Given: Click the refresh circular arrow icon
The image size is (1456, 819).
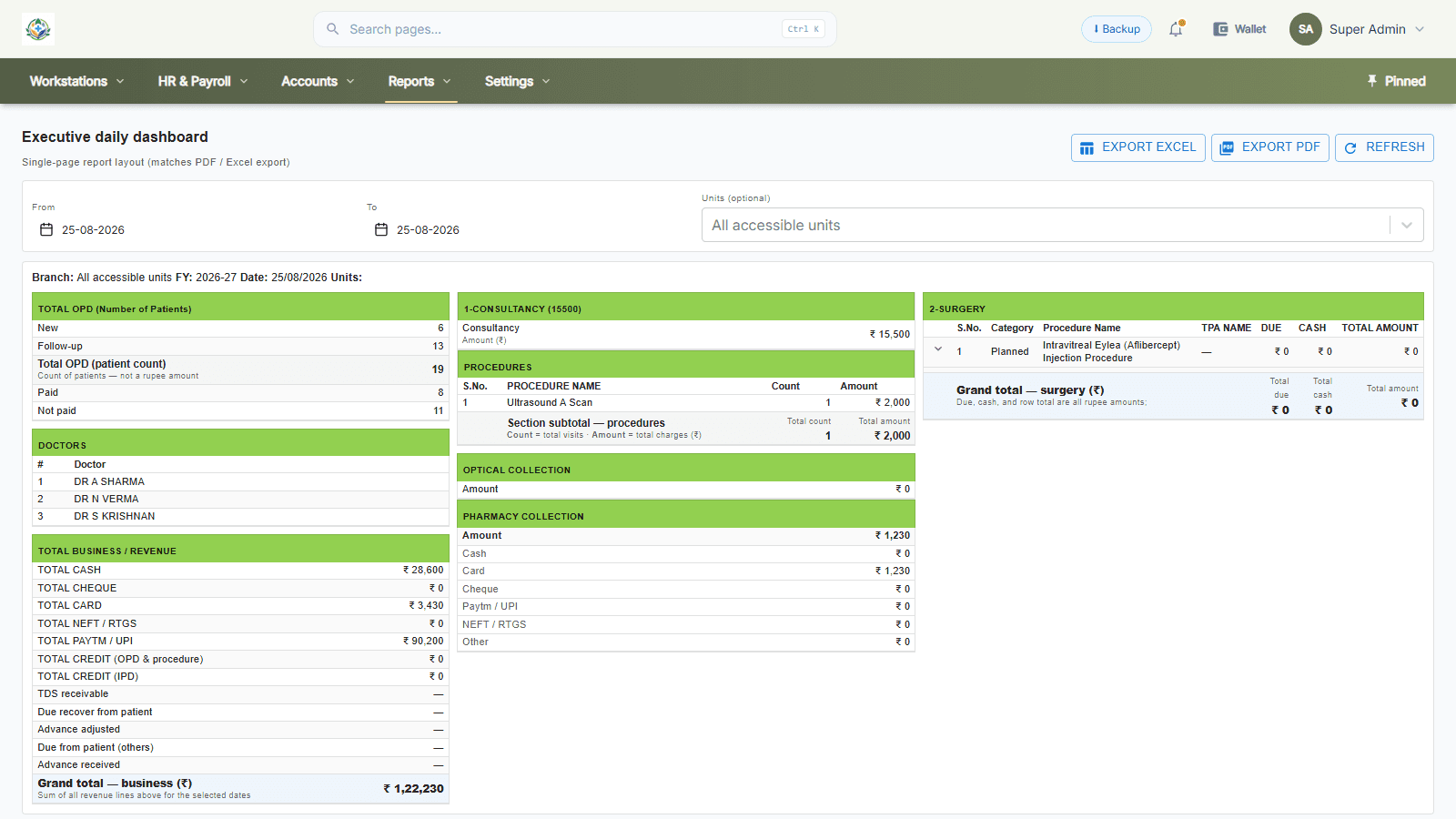Looking at the screenshot, I should point(1350,147).
